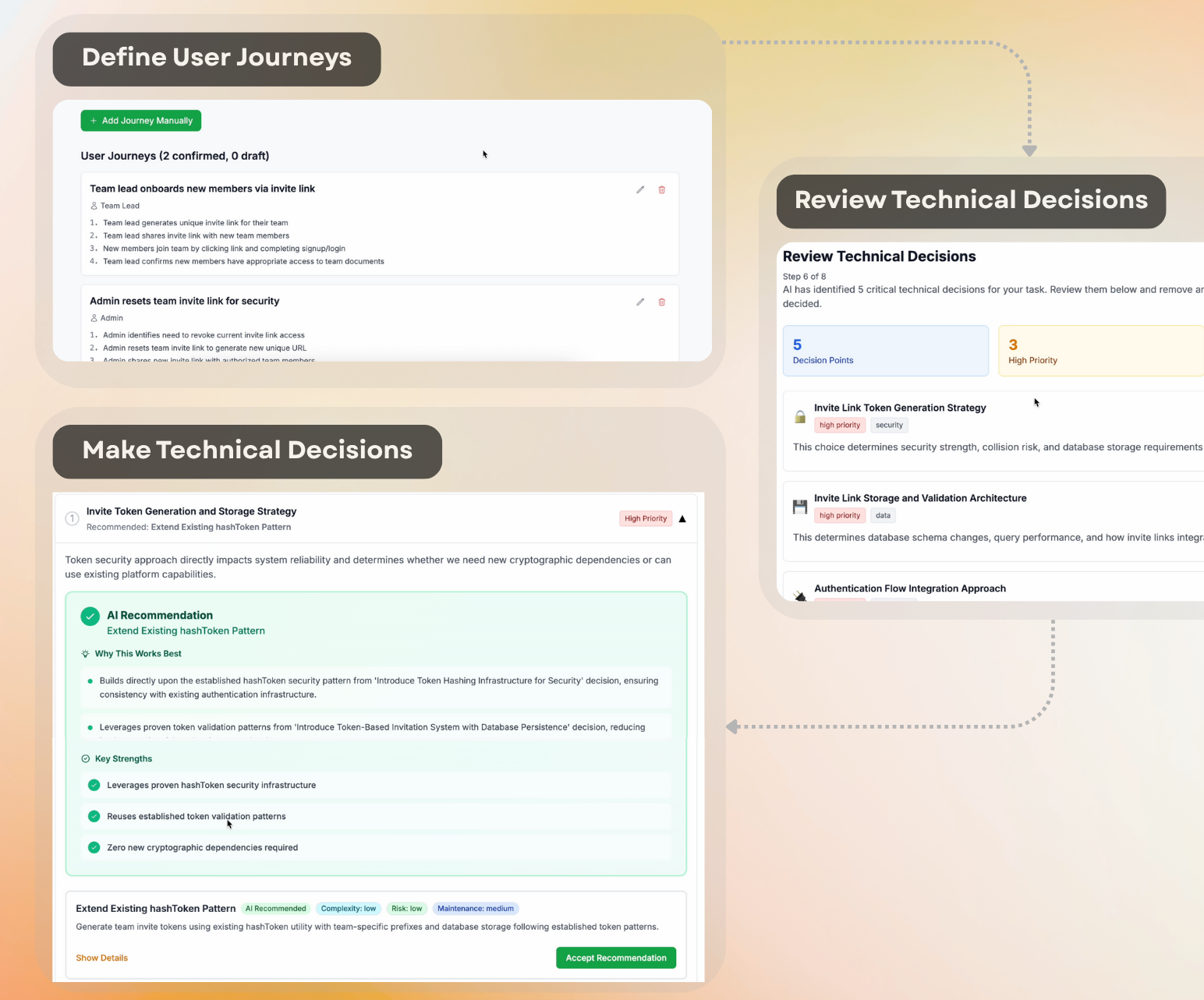This screenshot has height=1000, width=1204.
Task: Select the 3 High Priority card
Action: click(x=1100, y=351)
